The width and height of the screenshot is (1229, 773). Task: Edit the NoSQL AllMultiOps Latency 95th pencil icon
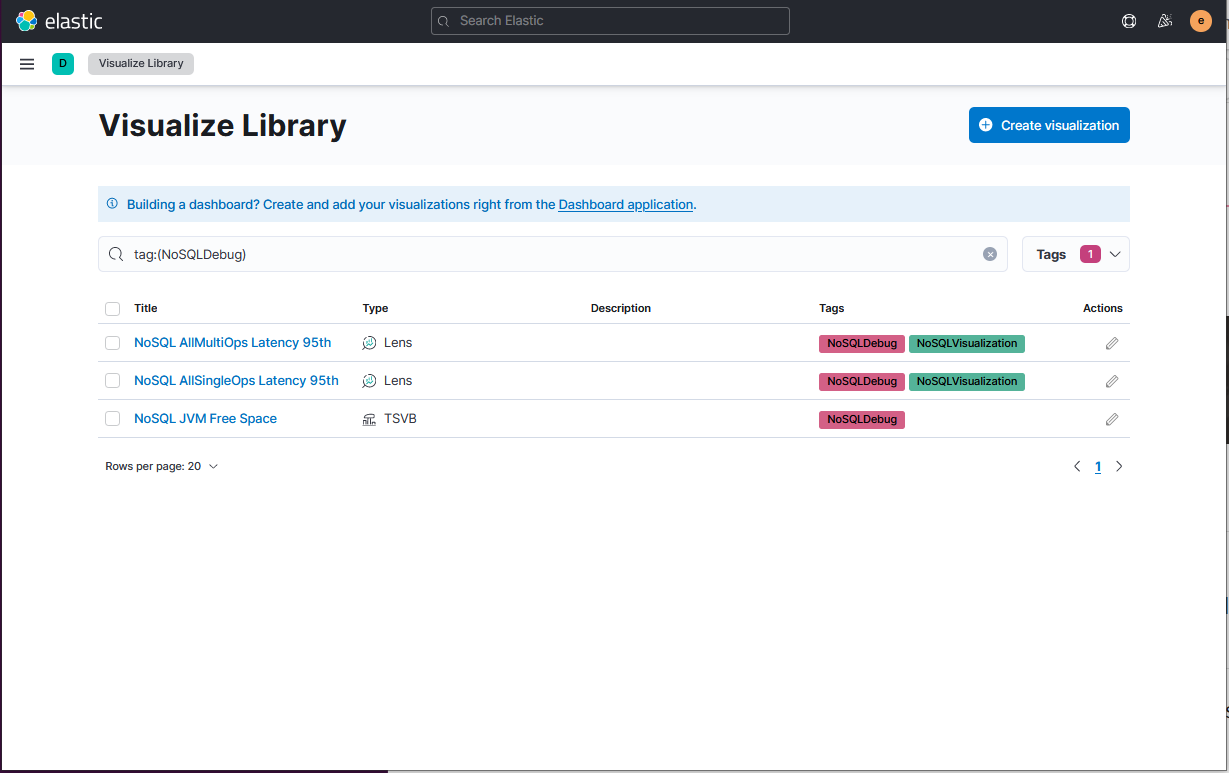coord(1111,343)
